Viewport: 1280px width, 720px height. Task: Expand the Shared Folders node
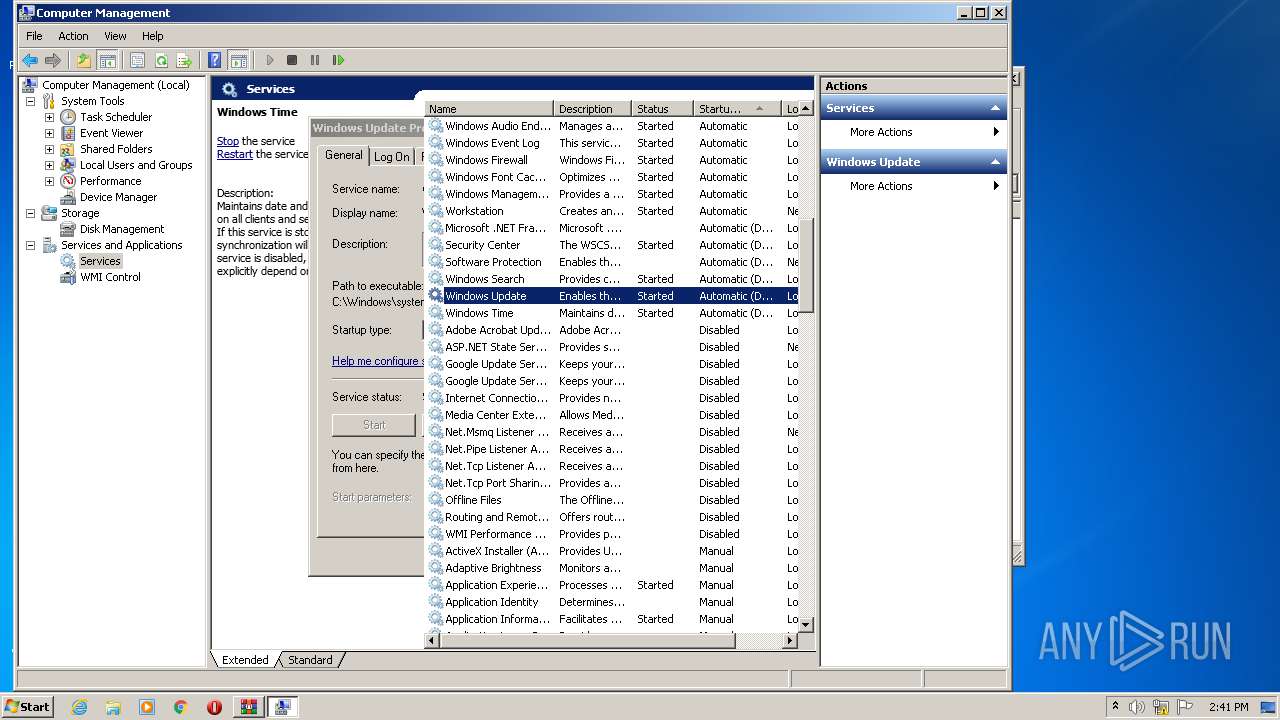point(49,149)
